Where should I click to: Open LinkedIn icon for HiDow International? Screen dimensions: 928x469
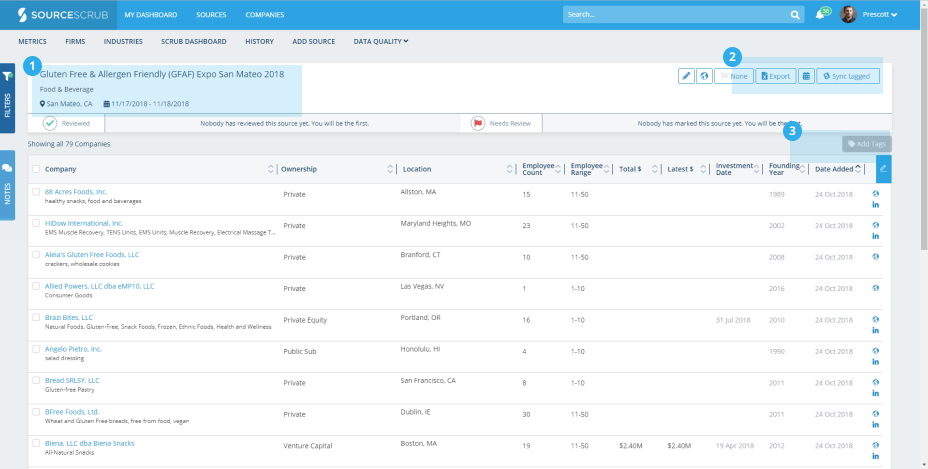pos(875,236)
